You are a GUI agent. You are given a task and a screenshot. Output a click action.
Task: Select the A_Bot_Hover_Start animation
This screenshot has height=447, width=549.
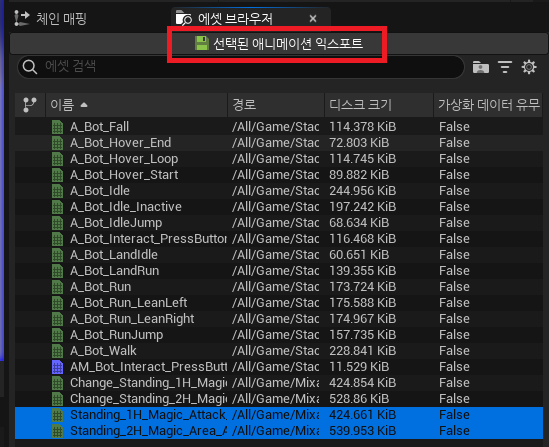tap(279, 175)
